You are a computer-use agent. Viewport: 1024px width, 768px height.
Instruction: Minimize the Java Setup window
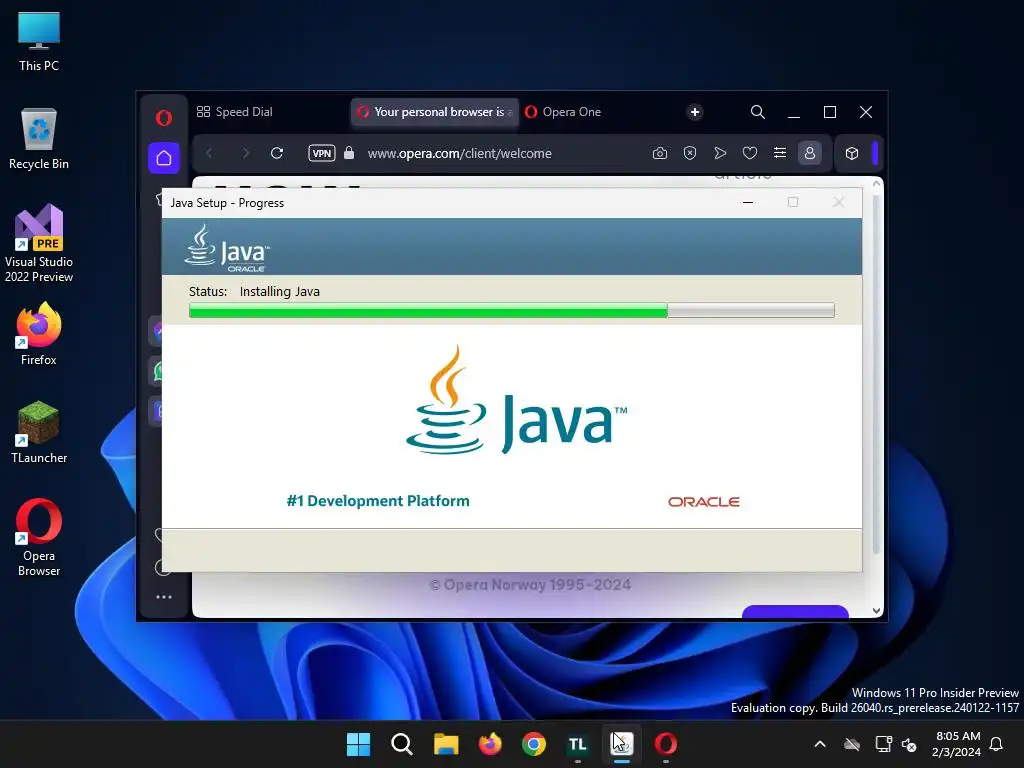pos(748,202)
